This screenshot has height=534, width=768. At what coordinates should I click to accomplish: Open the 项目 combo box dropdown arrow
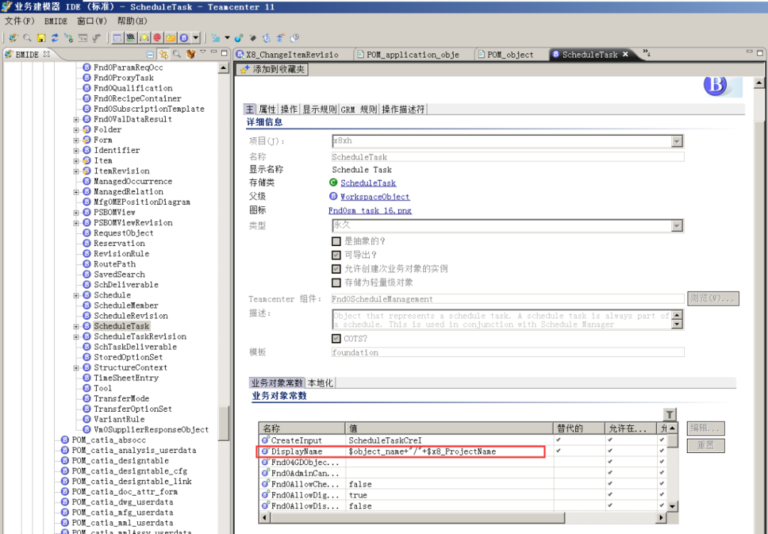(x=677, y=141)
